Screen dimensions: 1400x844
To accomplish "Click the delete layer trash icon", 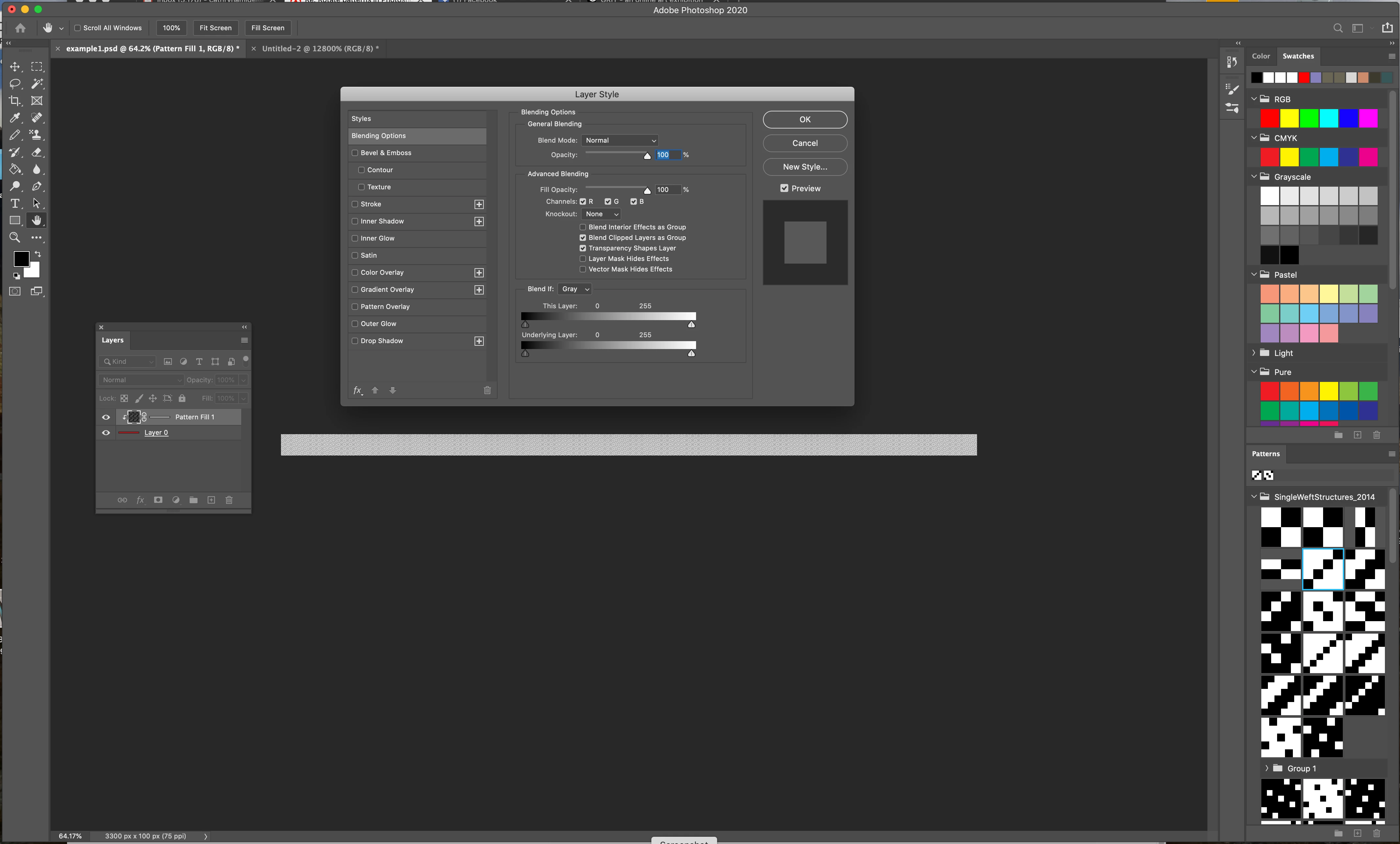I will click(x=229, y=500).
